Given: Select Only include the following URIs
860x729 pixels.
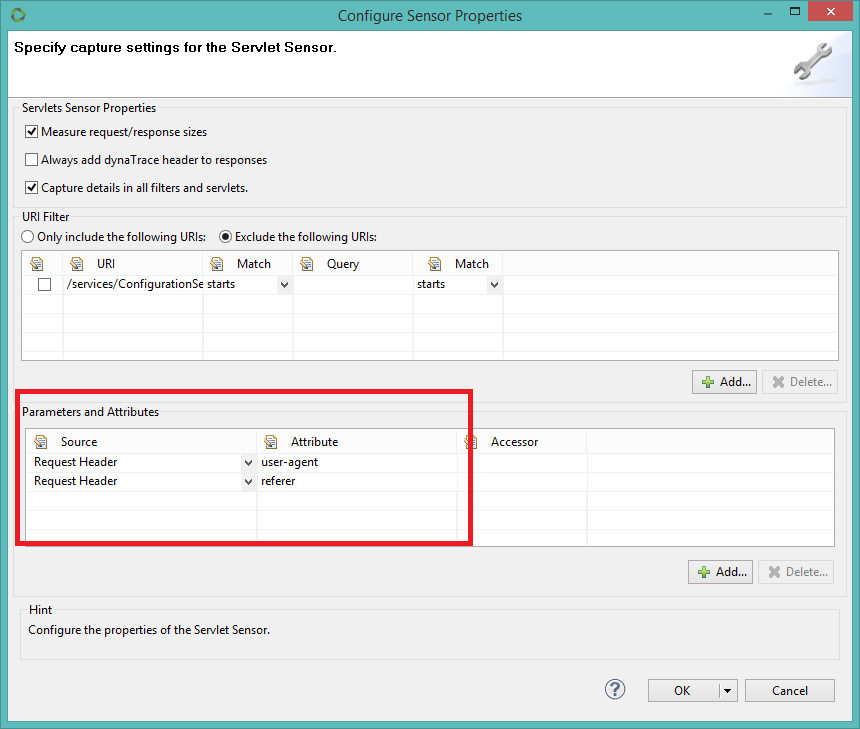Looking at the screenshot, I should coord(27,236).
